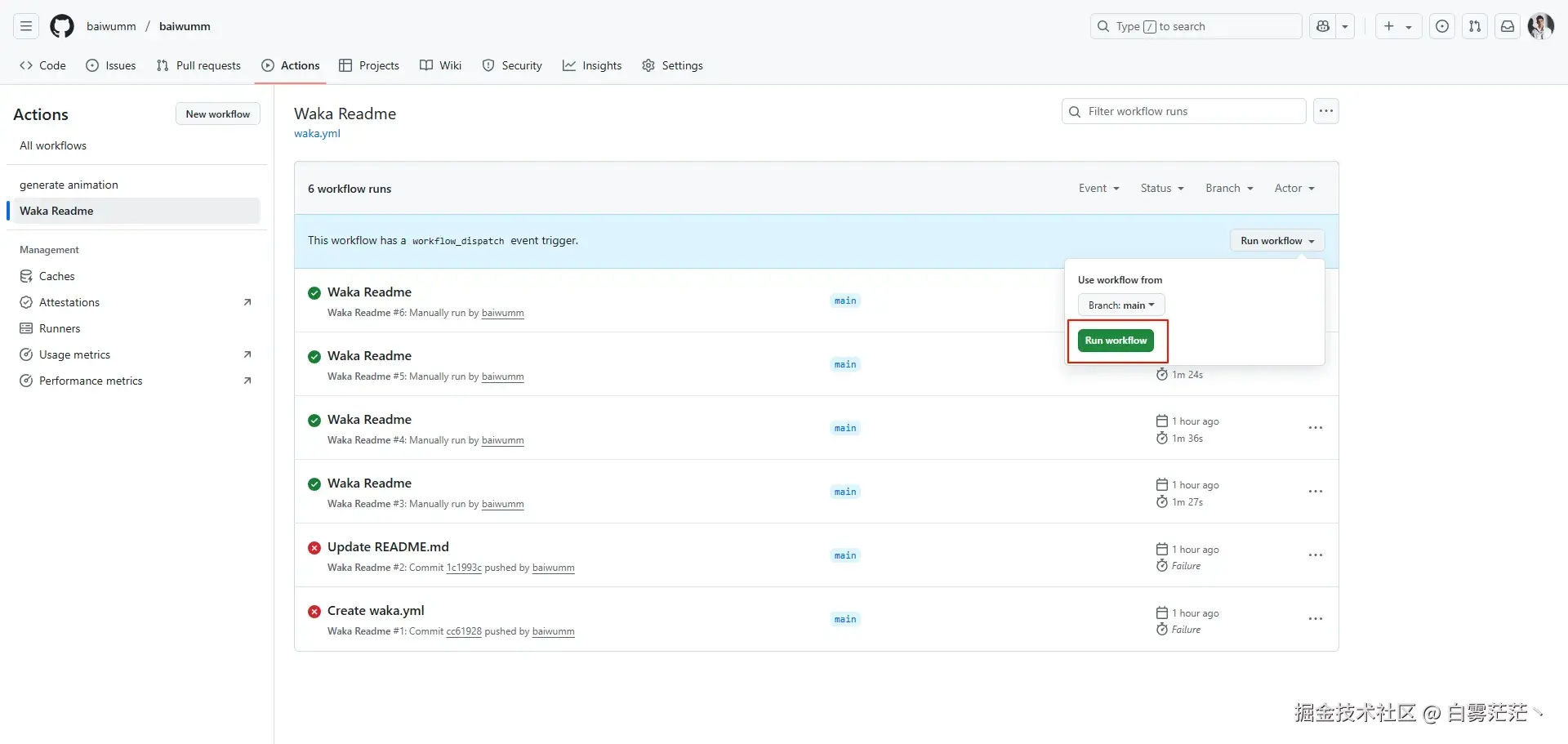Open the notifications inbox icon

[1508, 26]
